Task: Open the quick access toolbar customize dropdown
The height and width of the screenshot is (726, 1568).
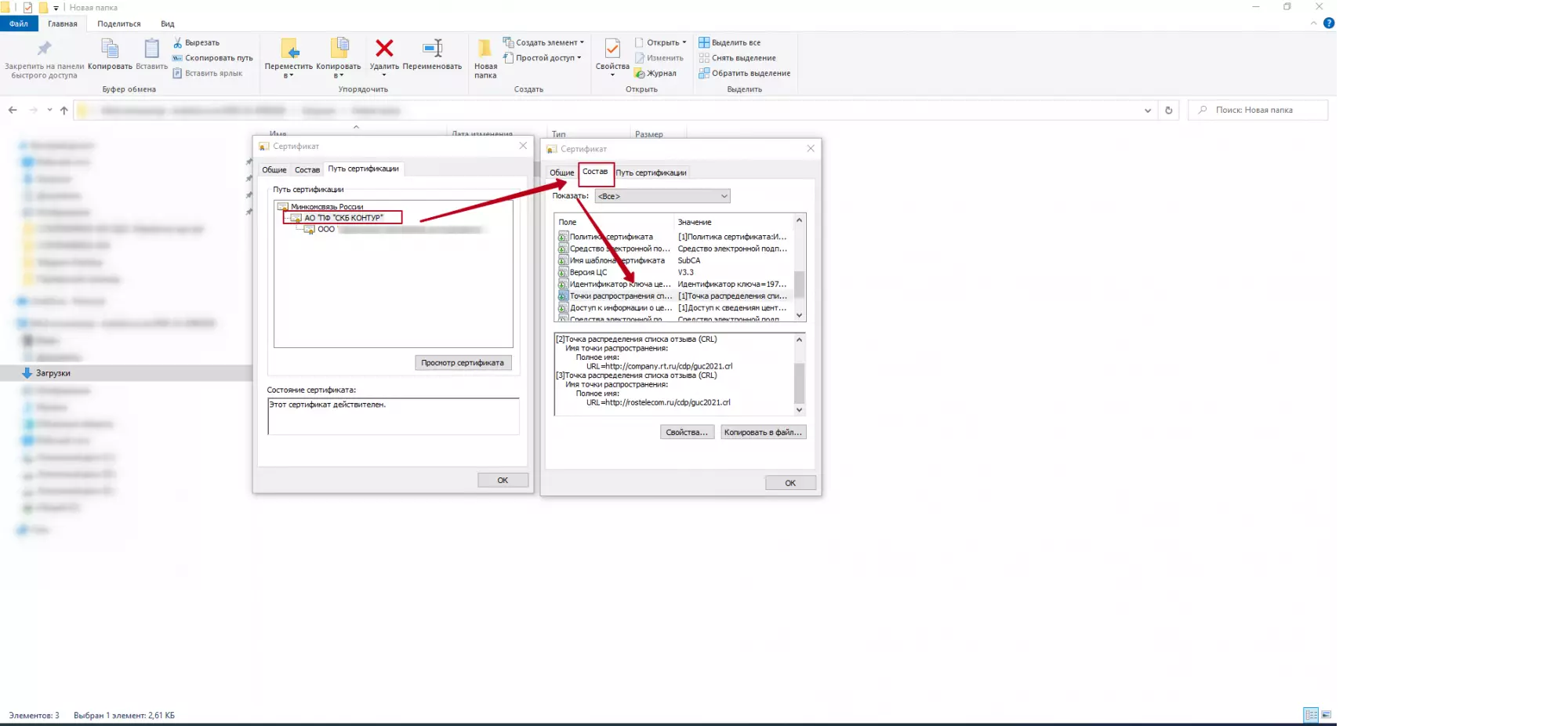Action: (x=56, y=8)
